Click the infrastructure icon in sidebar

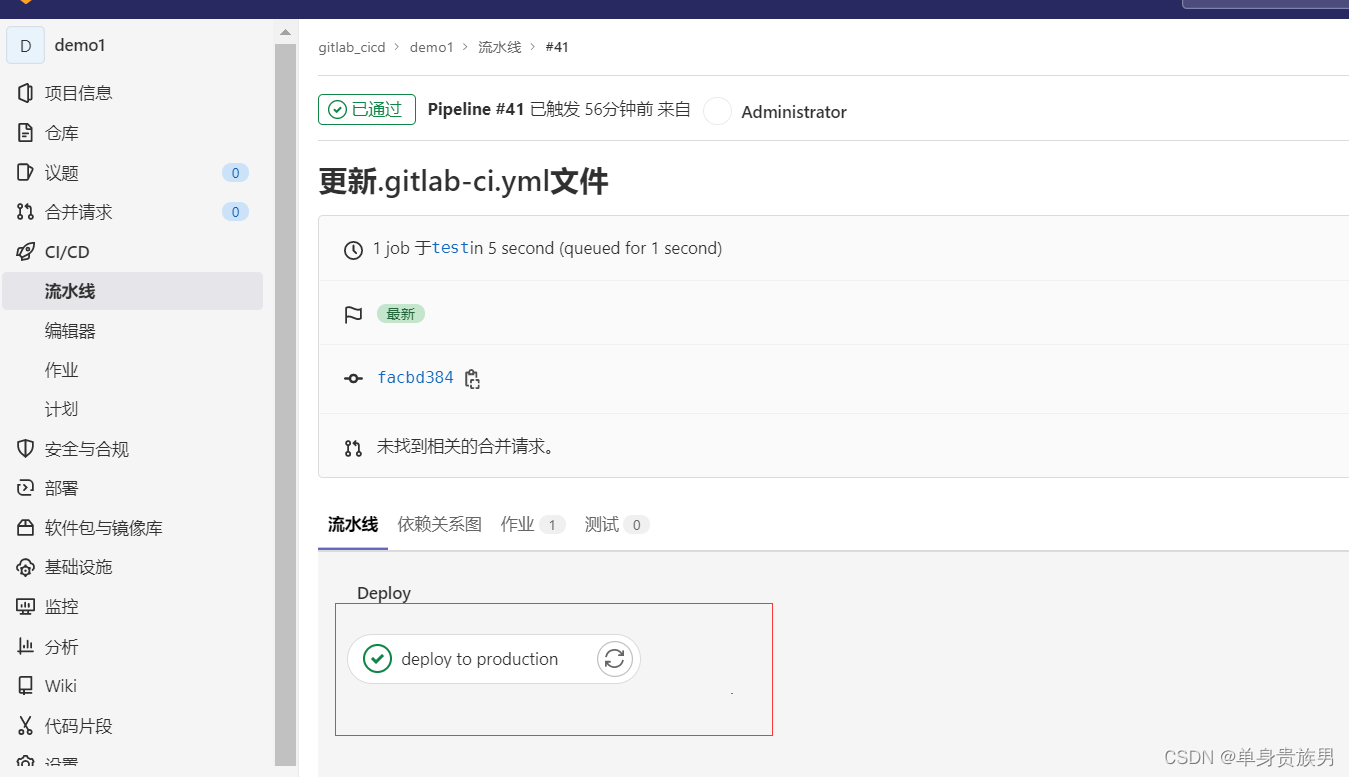click(26, 567)
